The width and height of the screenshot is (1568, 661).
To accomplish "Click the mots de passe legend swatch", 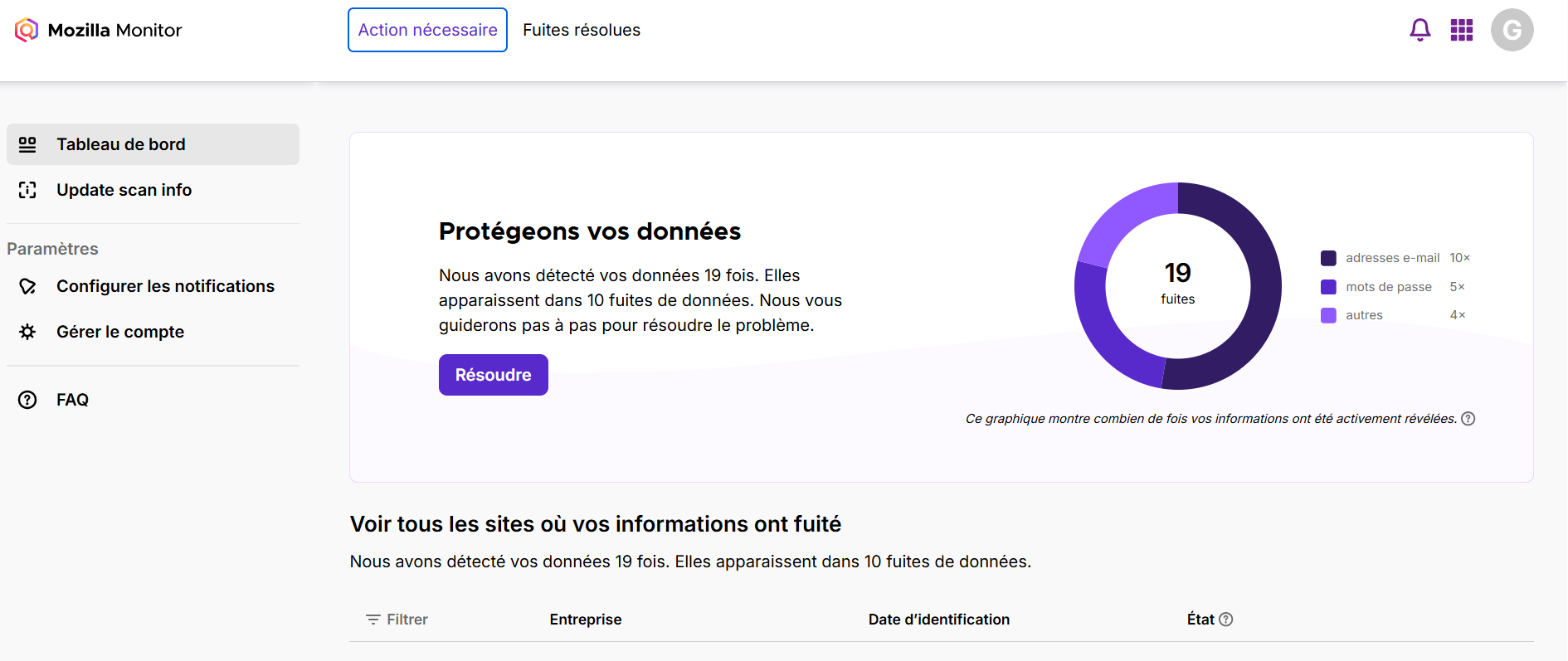I will [x=1328, y=287].
